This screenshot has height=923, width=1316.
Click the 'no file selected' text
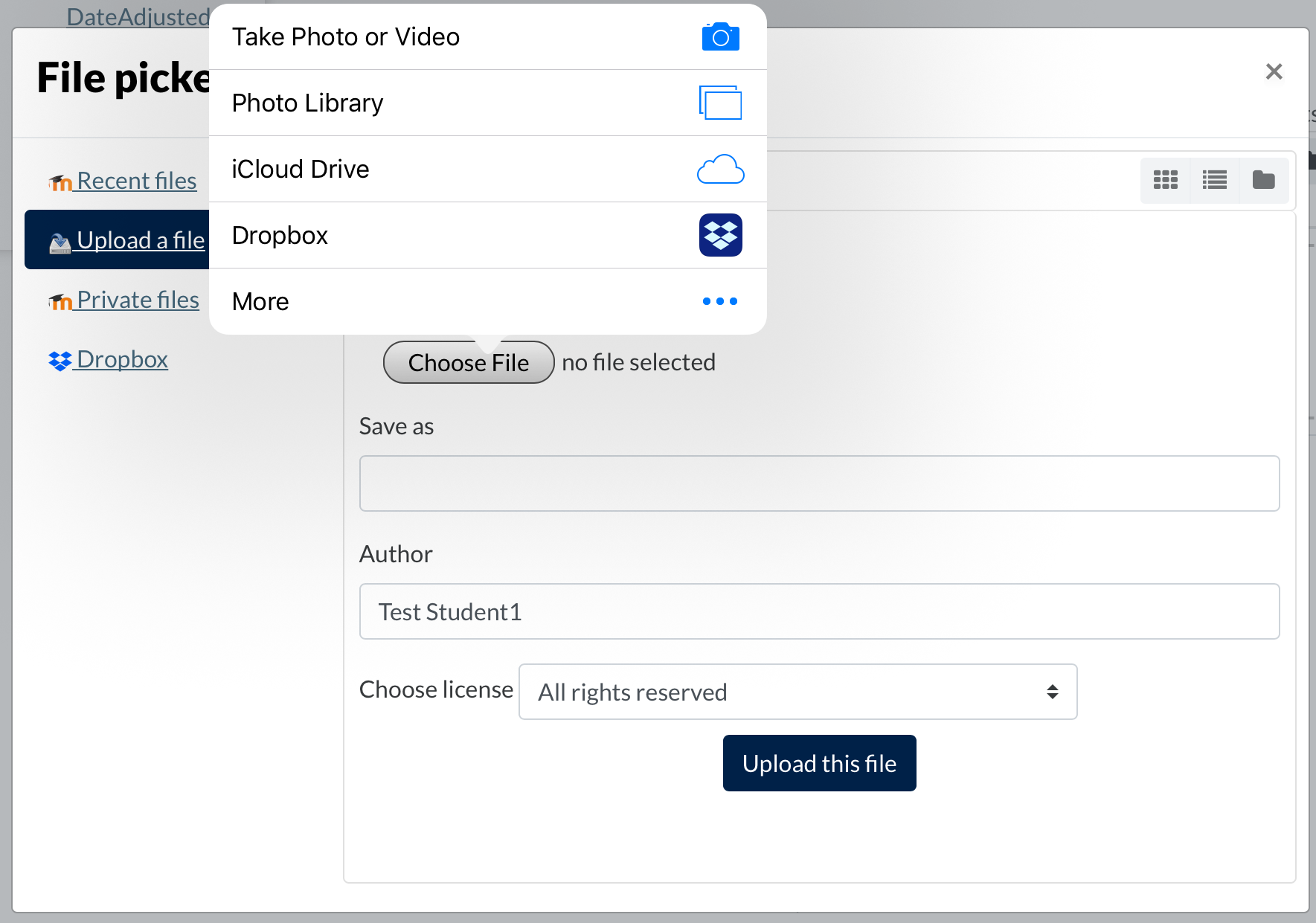tap(638, 362)
